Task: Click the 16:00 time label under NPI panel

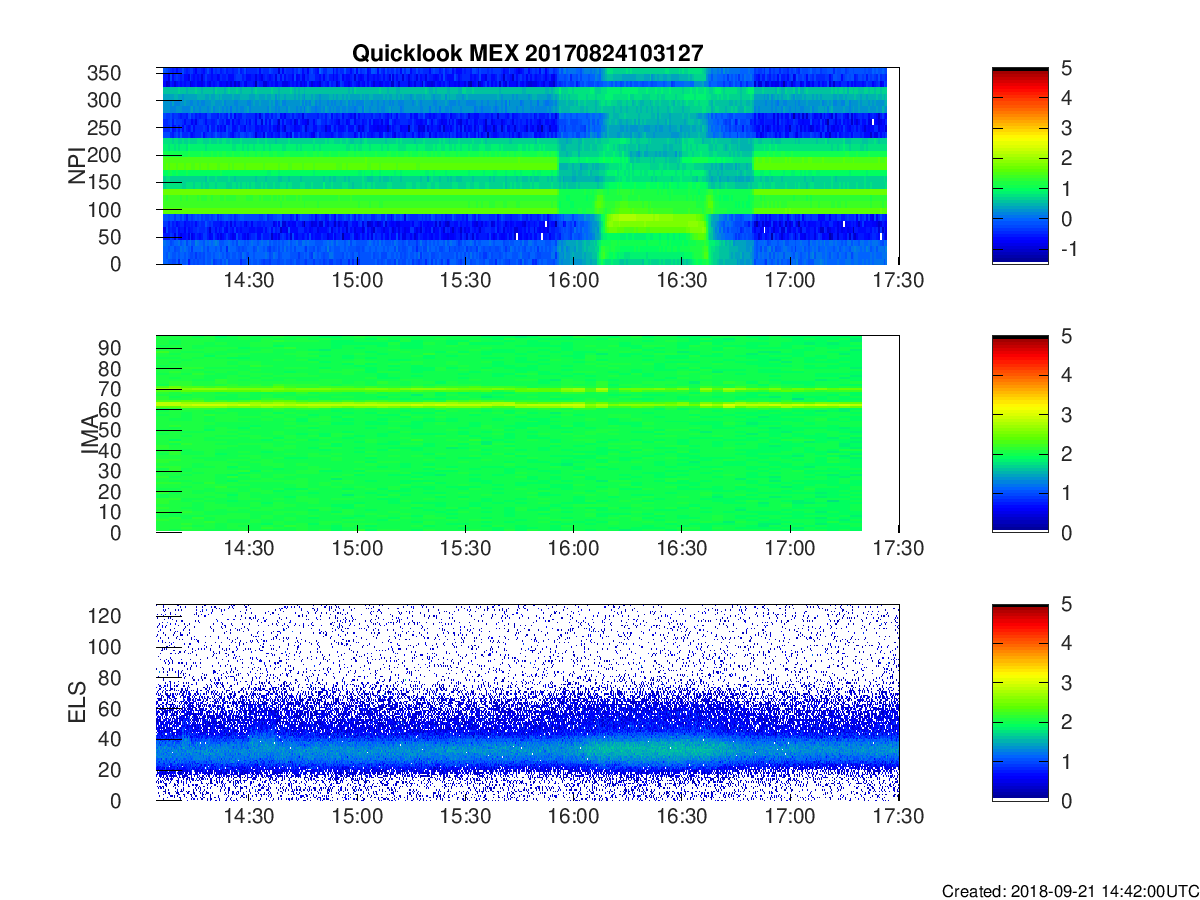Action: (x=573, y=281)
